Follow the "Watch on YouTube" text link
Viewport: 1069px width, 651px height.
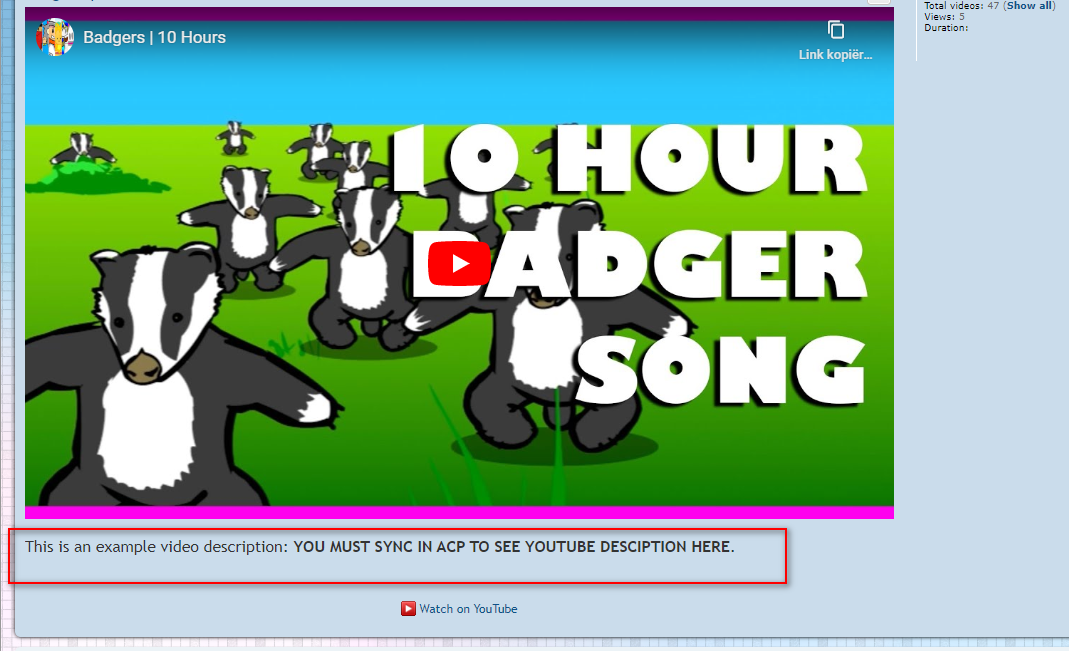pyautogui.click(x=468, y=608)
